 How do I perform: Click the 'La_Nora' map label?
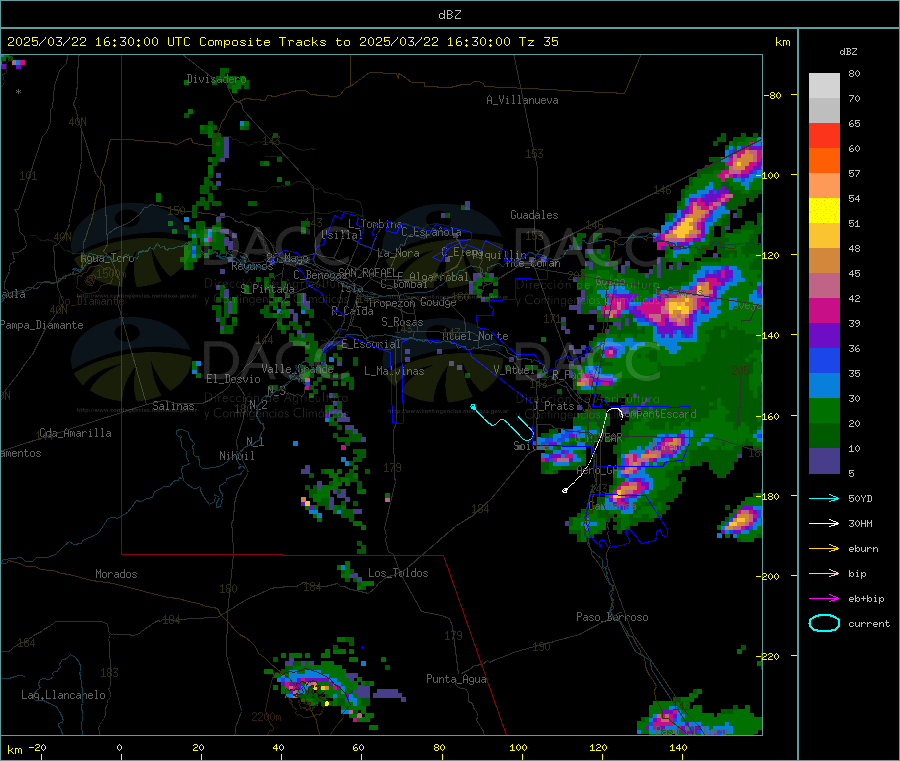(398, 253)
